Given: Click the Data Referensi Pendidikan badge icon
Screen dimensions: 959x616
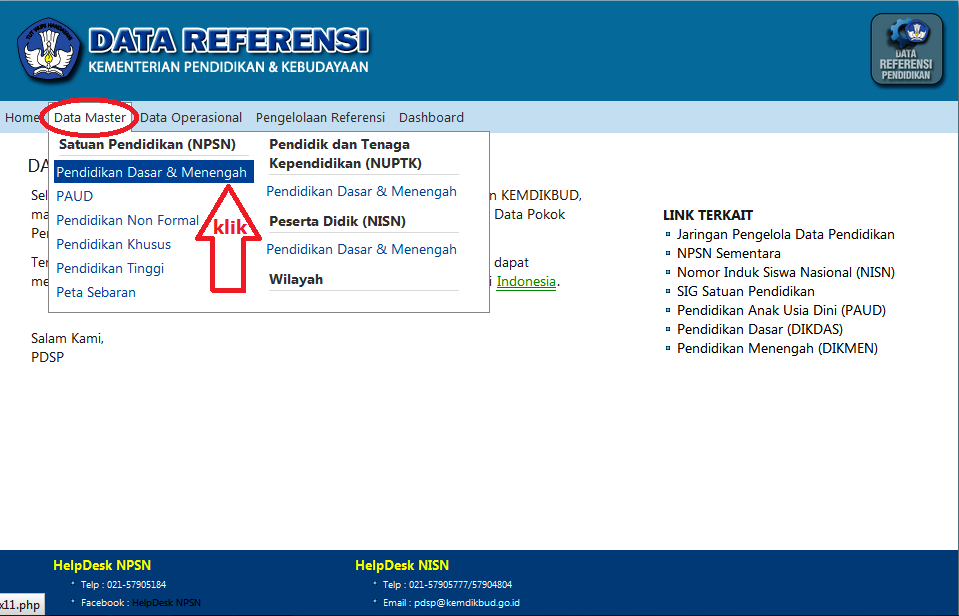Looking at the screenshot, I should tap(905, 48).
